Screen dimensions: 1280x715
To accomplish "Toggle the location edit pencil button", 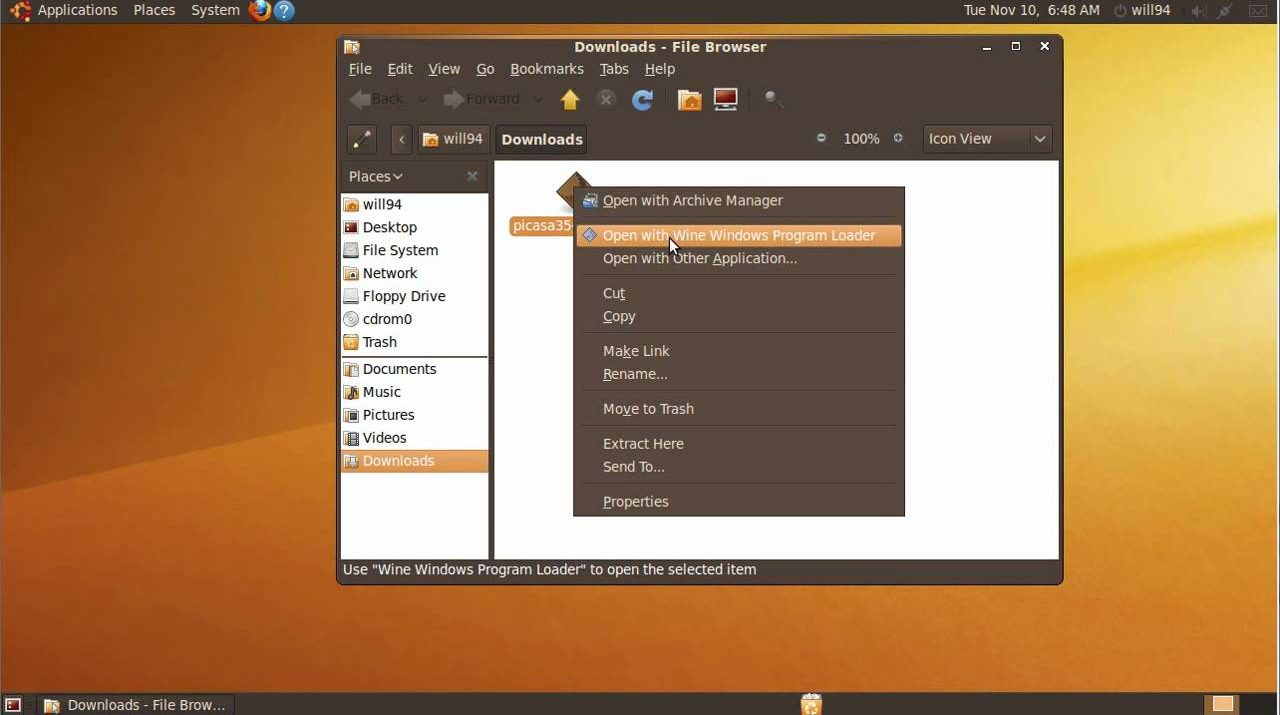I will 361,139.
